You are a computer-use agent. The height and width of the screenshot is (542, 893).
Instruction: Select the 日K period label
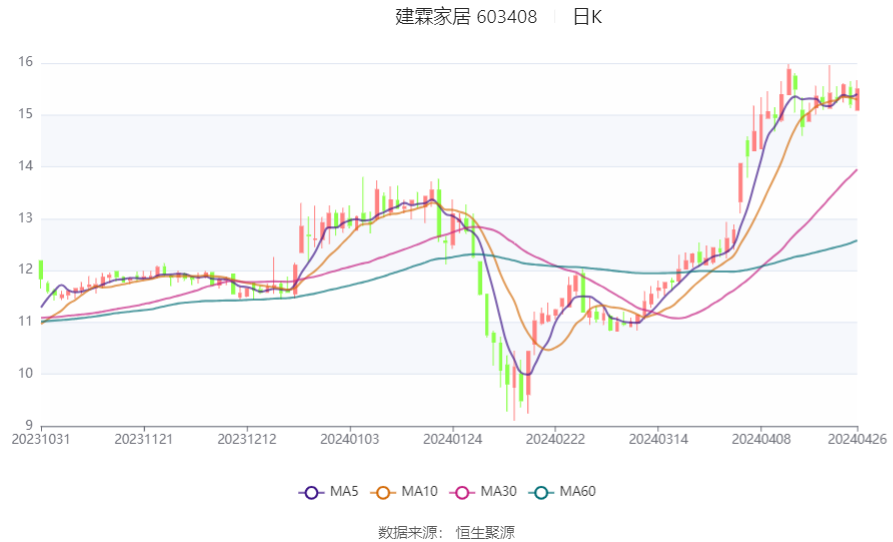click(587, 17)
